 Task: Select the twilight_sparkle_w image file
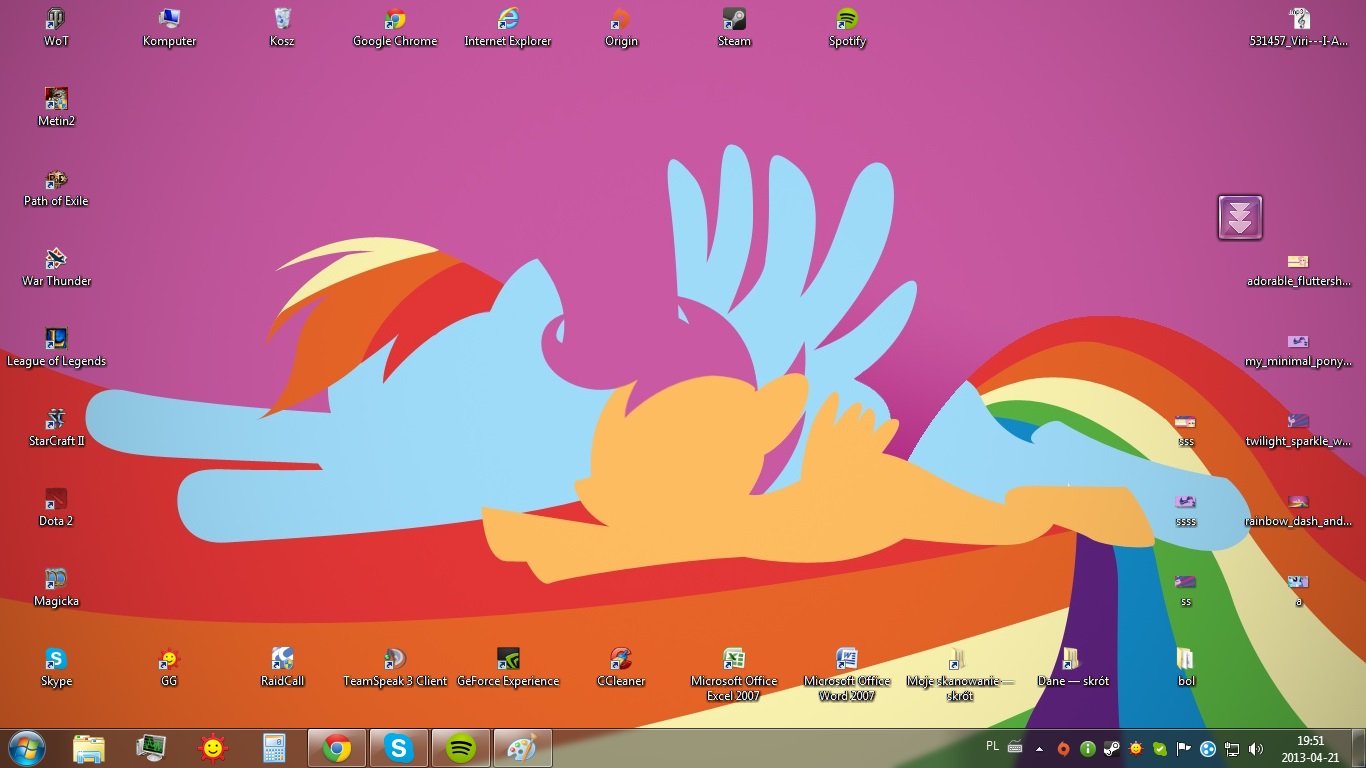pyautogui.click(x=1299, y=428)
